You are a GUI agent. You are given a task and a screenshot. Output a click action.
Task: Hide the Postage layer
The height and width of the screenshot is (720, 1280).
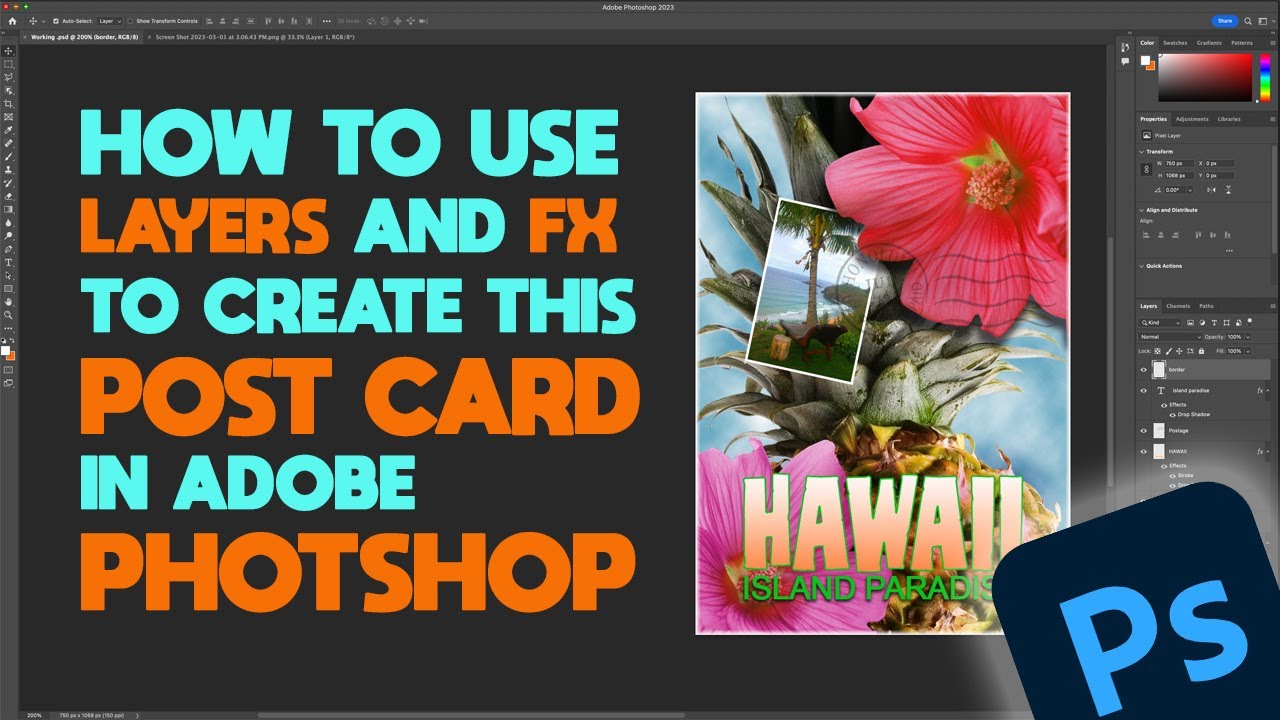point(1144,430)
